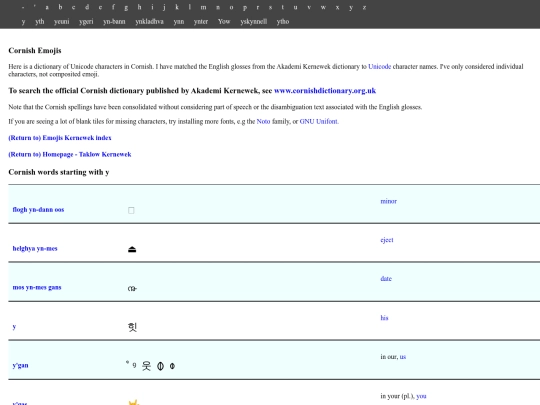Jump to the 'ygeri' anchor
The image size is (540, 405).
(x=86, y=22)
